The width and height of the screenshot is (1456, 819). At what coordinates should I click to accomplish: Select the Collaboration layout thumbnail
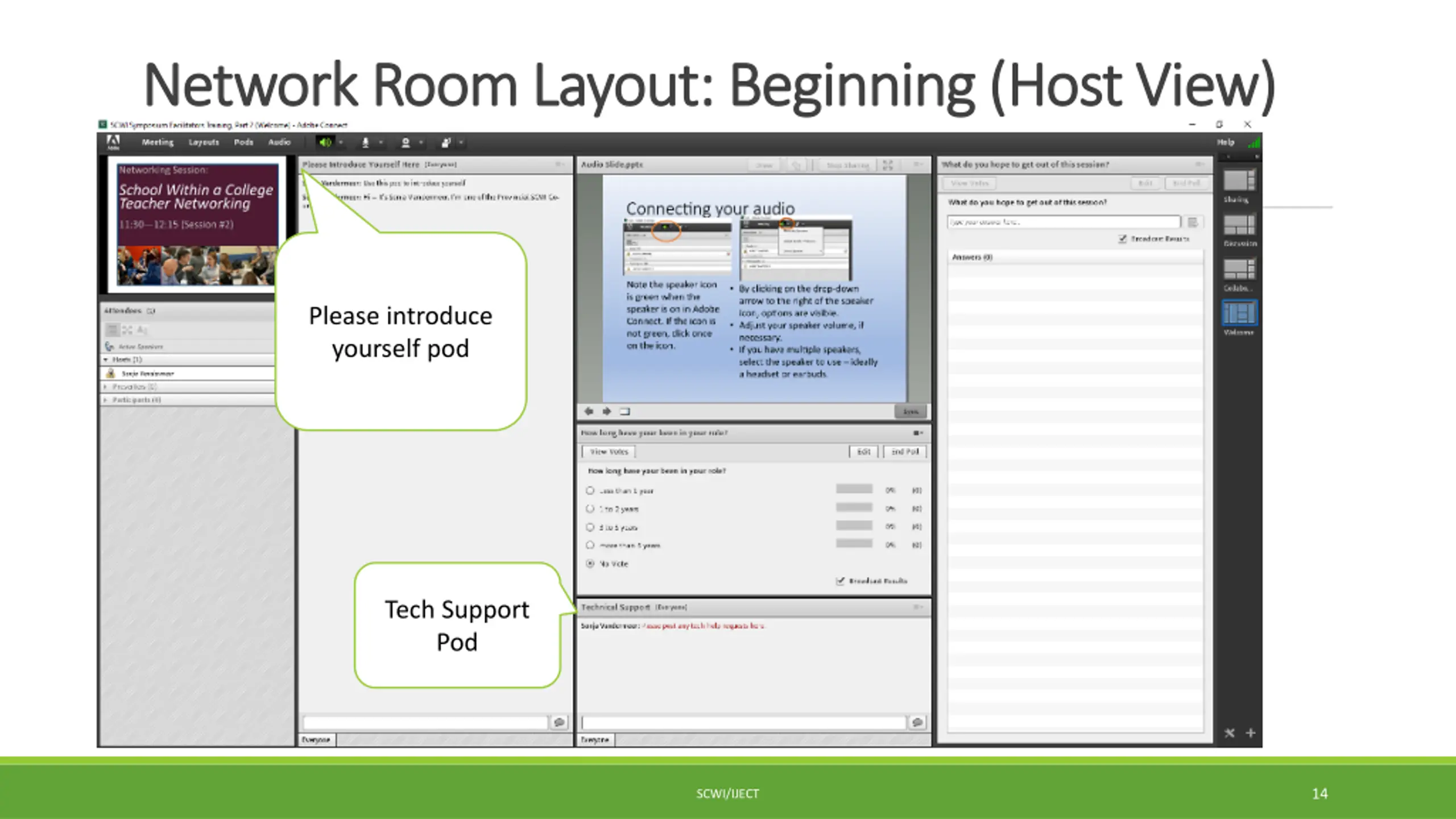pyautogui.click(x=1239, y=269)
